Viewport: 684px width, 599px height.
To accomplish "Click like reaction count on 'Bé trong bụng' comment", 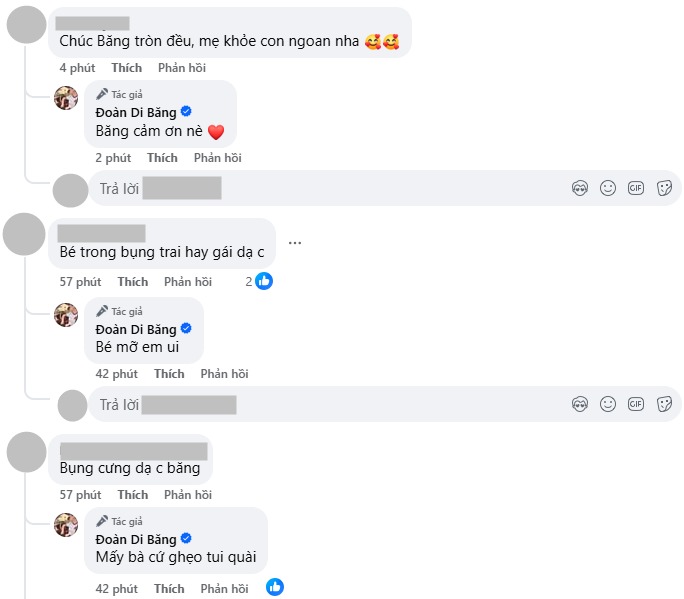I will coord(259,282).
